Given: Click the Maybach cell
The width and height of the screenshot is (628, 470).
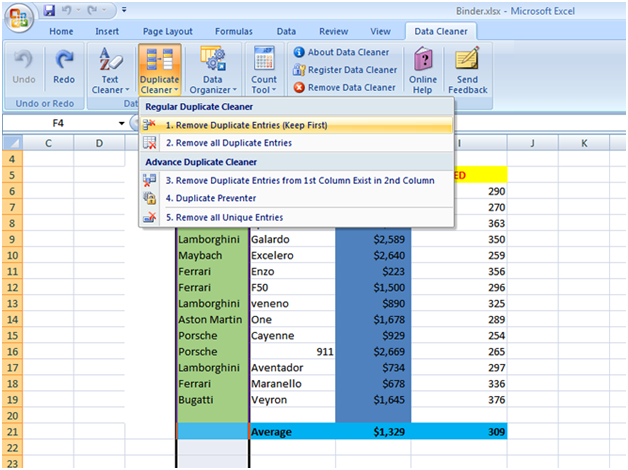Looking at the screenshot, I should 212,255.
